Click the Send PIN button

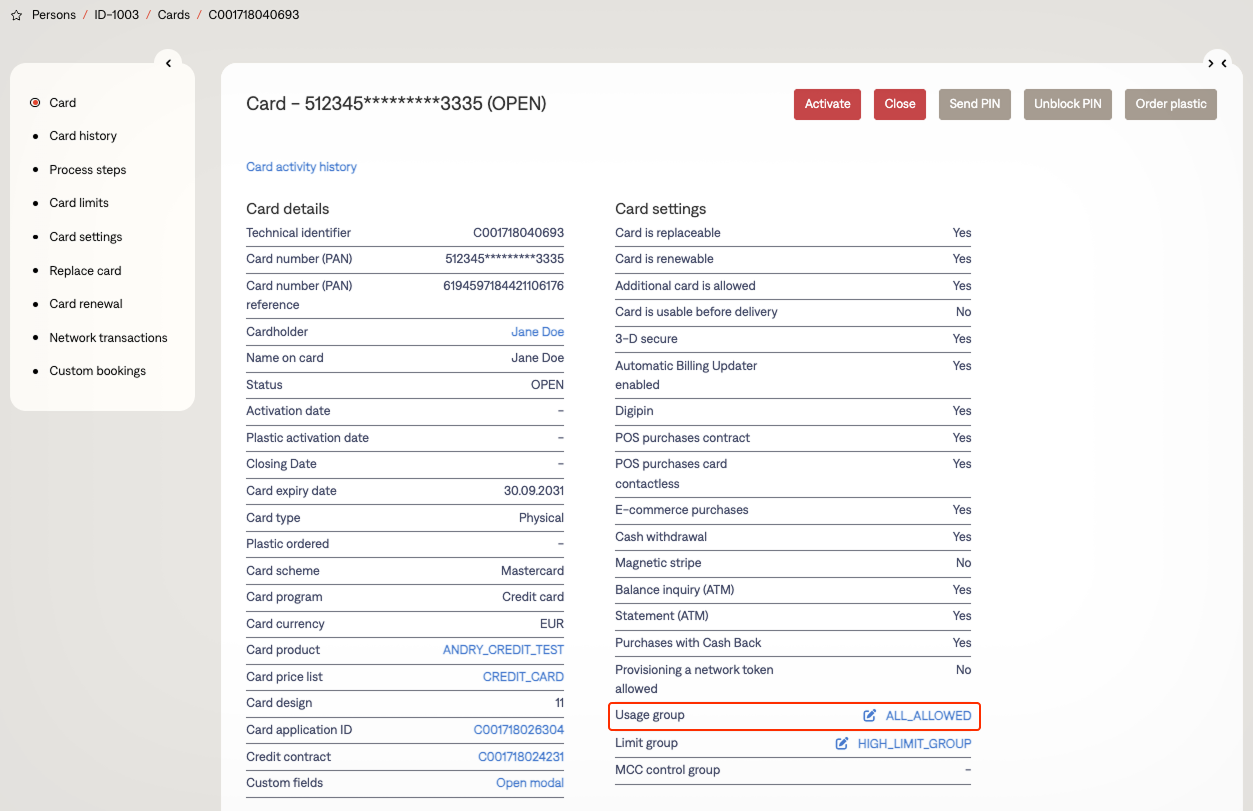coord(975,104)
